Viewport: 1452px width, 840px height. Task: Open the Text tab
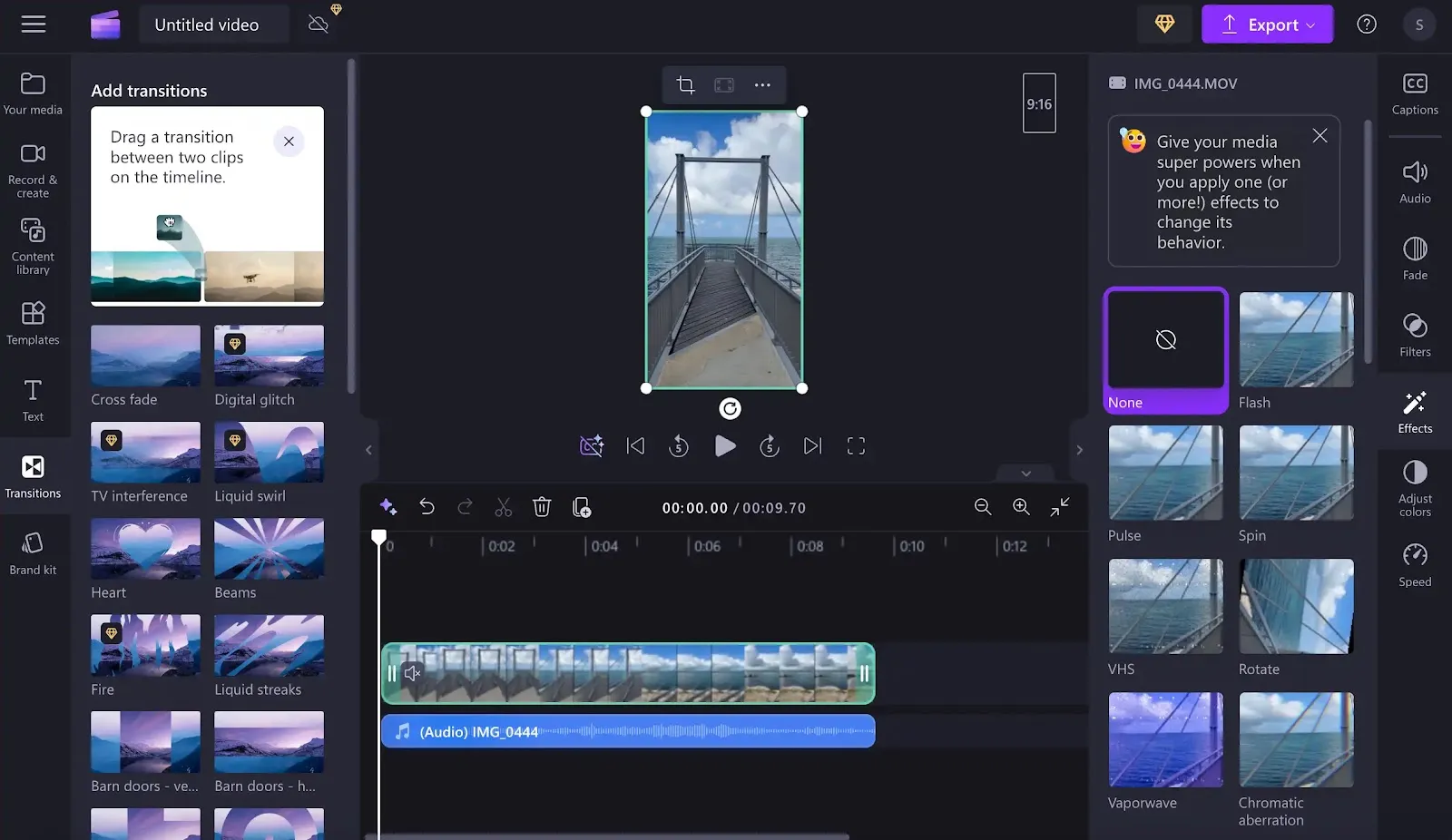pyautogui.click(x=34, y=400)
